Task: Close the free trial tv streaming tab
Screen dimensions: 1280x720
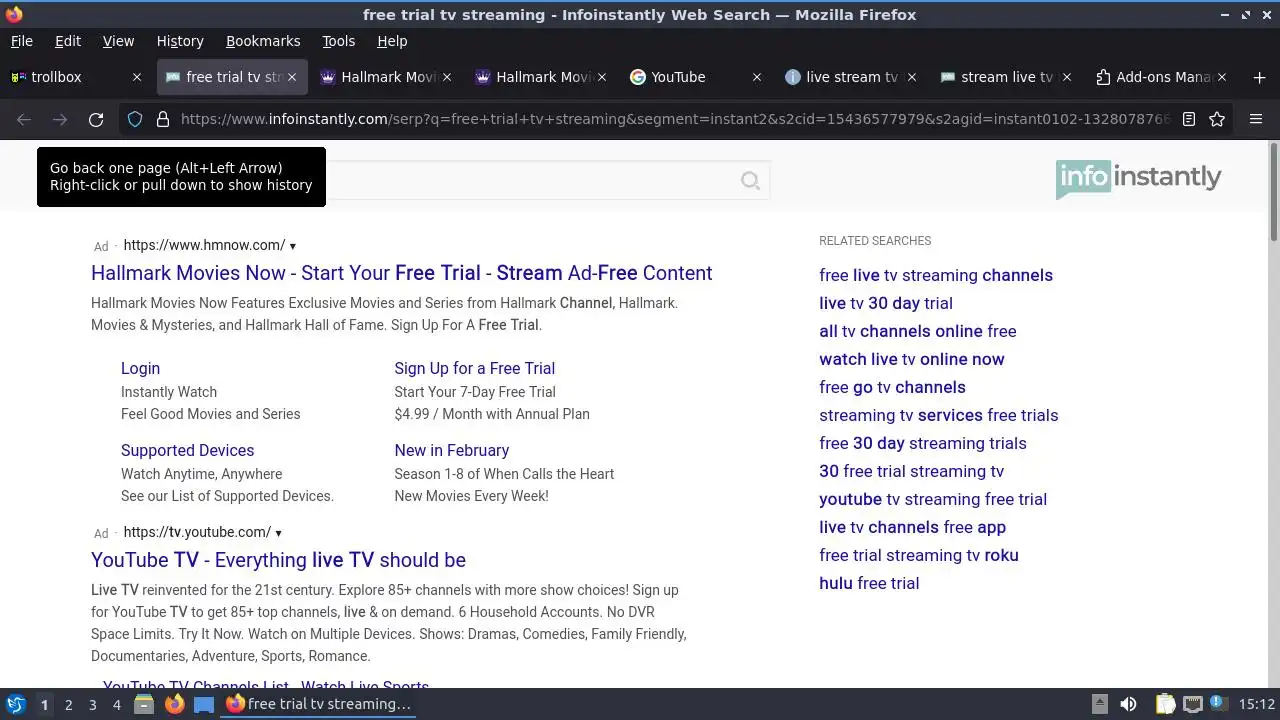Action: click(292, 77)
